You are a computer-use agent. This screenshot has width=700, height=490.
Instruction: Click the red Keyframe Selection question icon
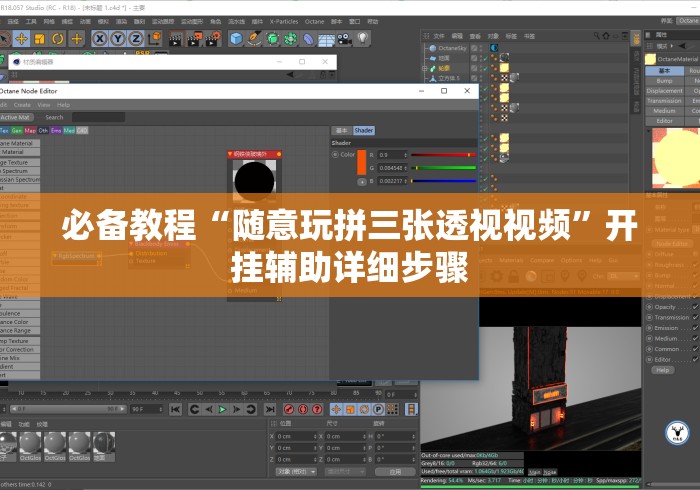coord(317,409)
